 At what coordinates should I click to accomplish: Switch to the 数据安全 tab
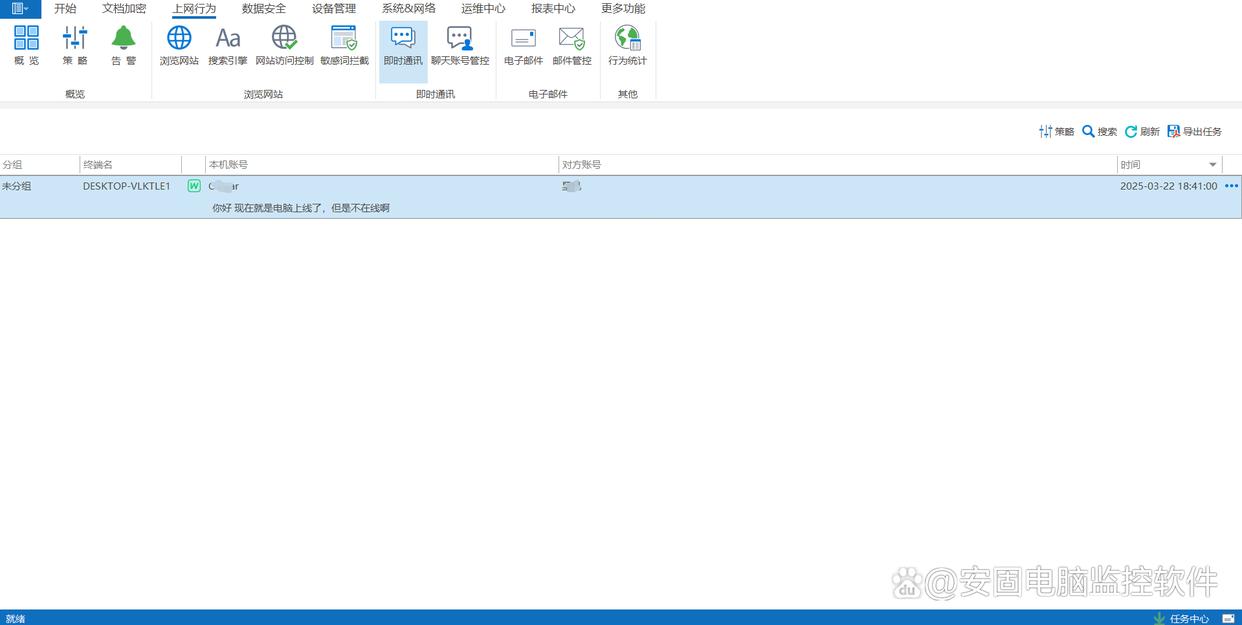point(264,9)
